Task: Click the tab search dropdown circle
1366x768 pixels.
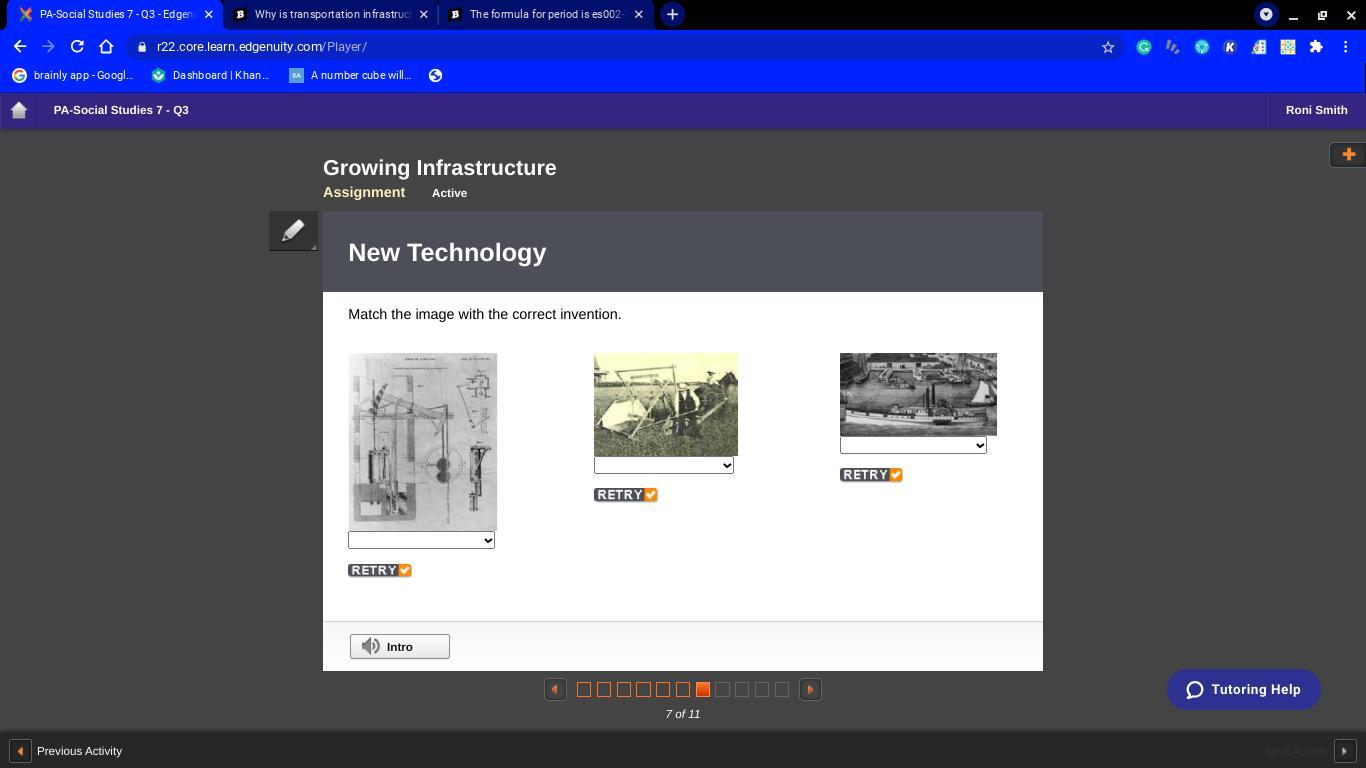Action: [x=1266, y=15]
